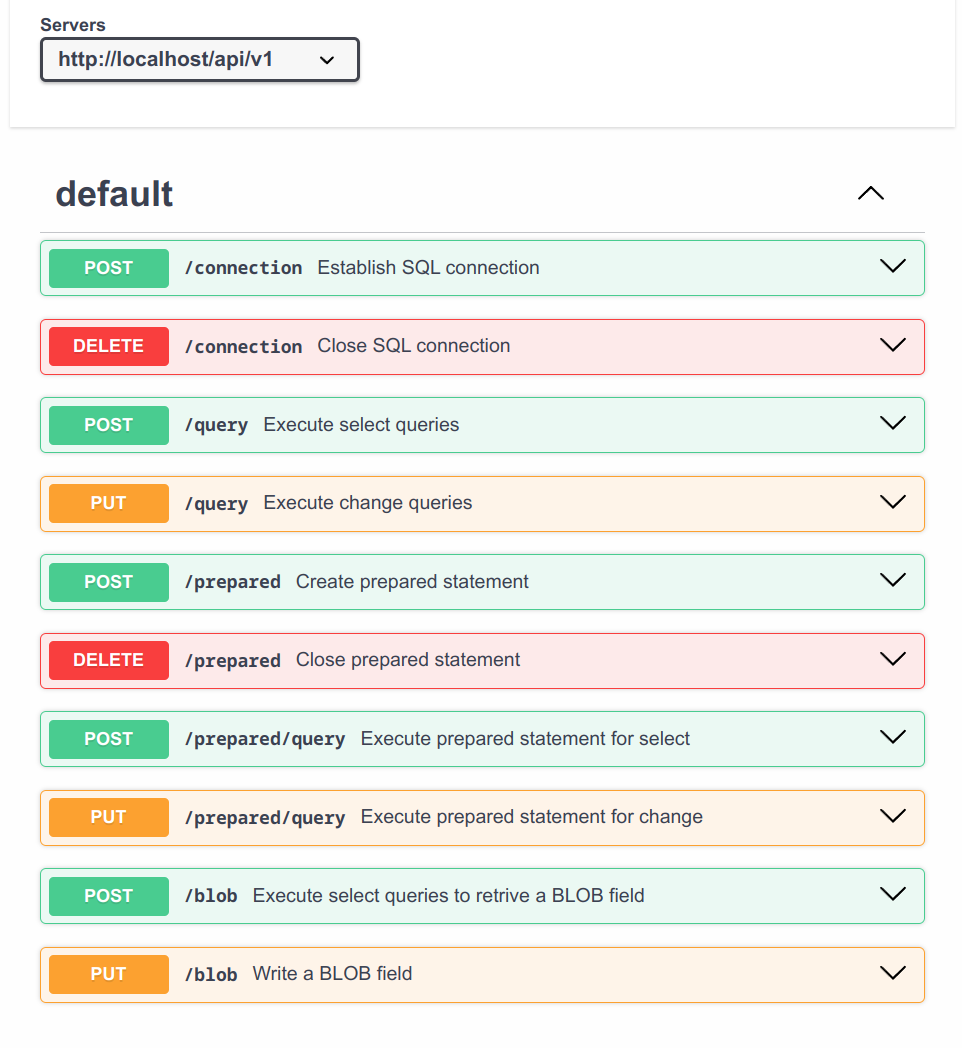Collapse the default API section
Image resolution: width=962 pixels, height=1048 pixels.
coord(870,193)
